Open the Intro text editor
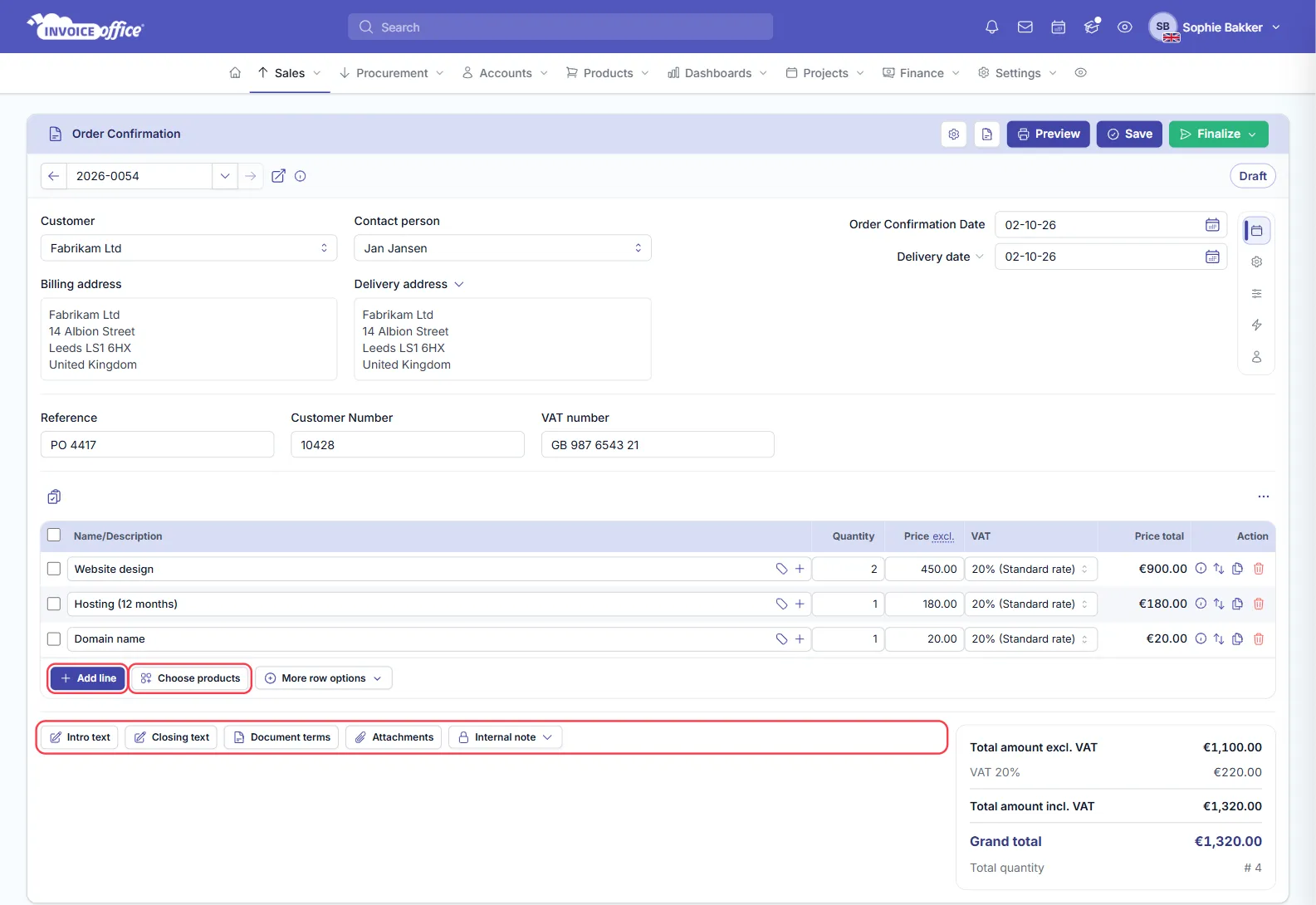The image size is (1316, 905). pos(80,737)
